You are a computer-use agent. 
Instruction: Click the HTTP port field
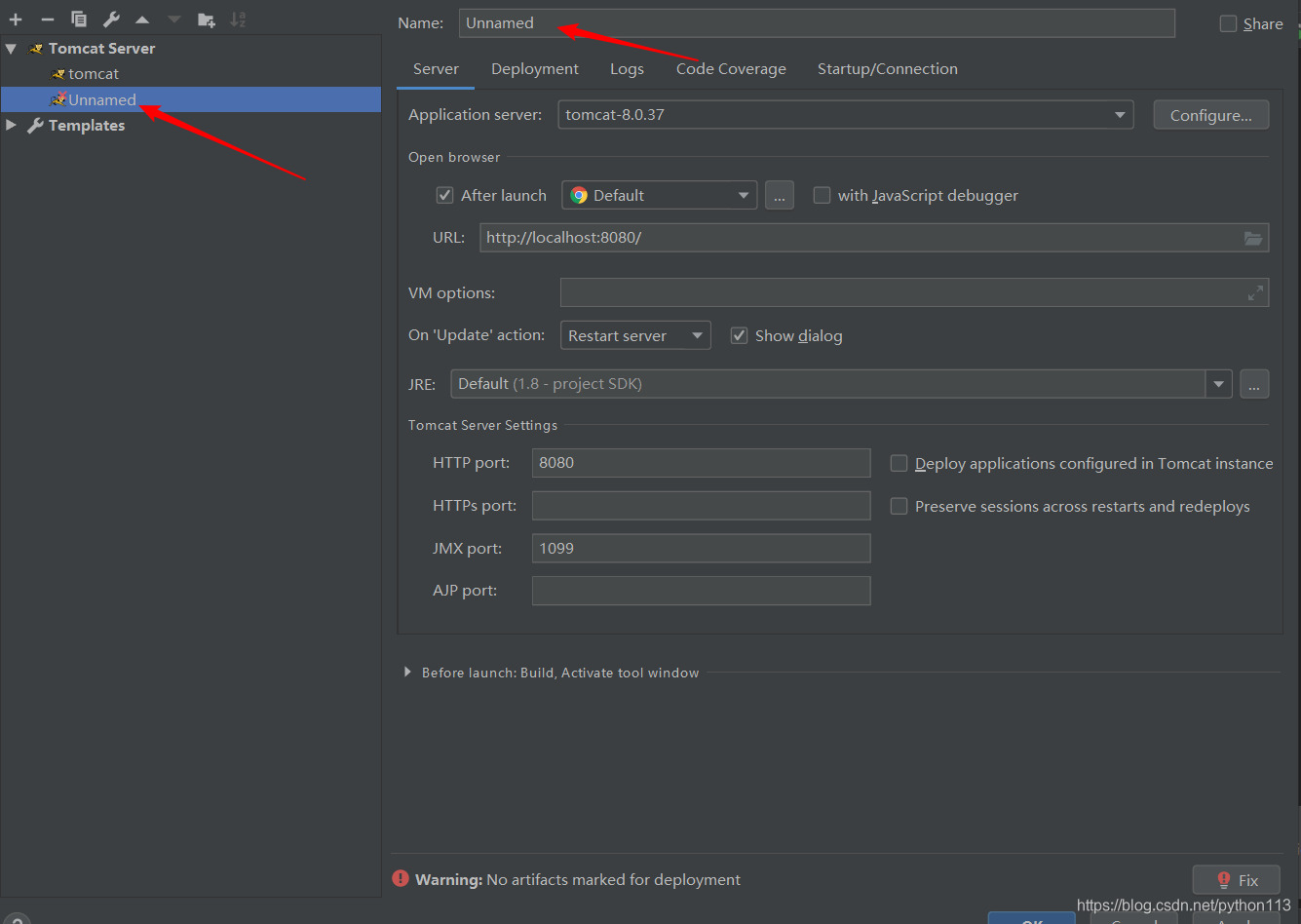point(701,463)
